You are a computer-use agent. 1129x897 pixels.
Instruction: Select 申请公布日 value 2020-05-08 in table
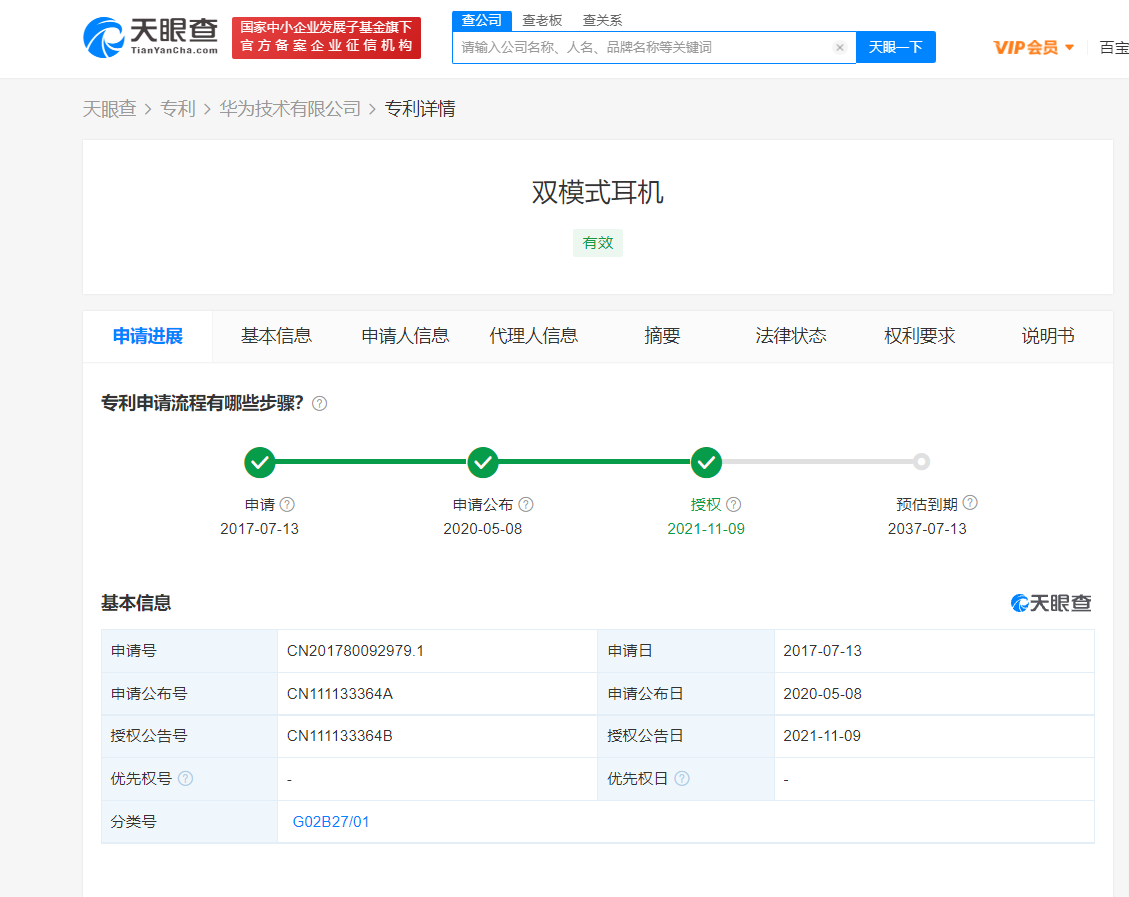point(822,694)
